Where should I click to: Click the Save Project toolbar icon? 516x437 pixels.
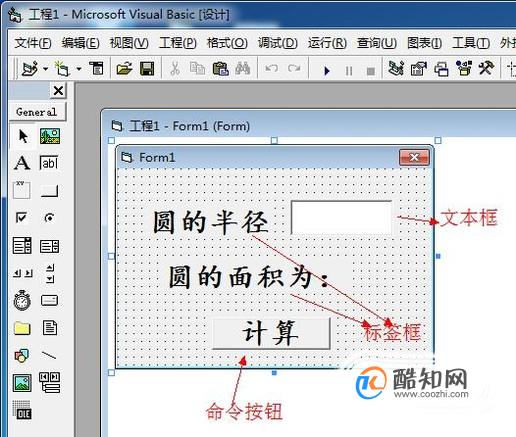click(x=147, y=69)
